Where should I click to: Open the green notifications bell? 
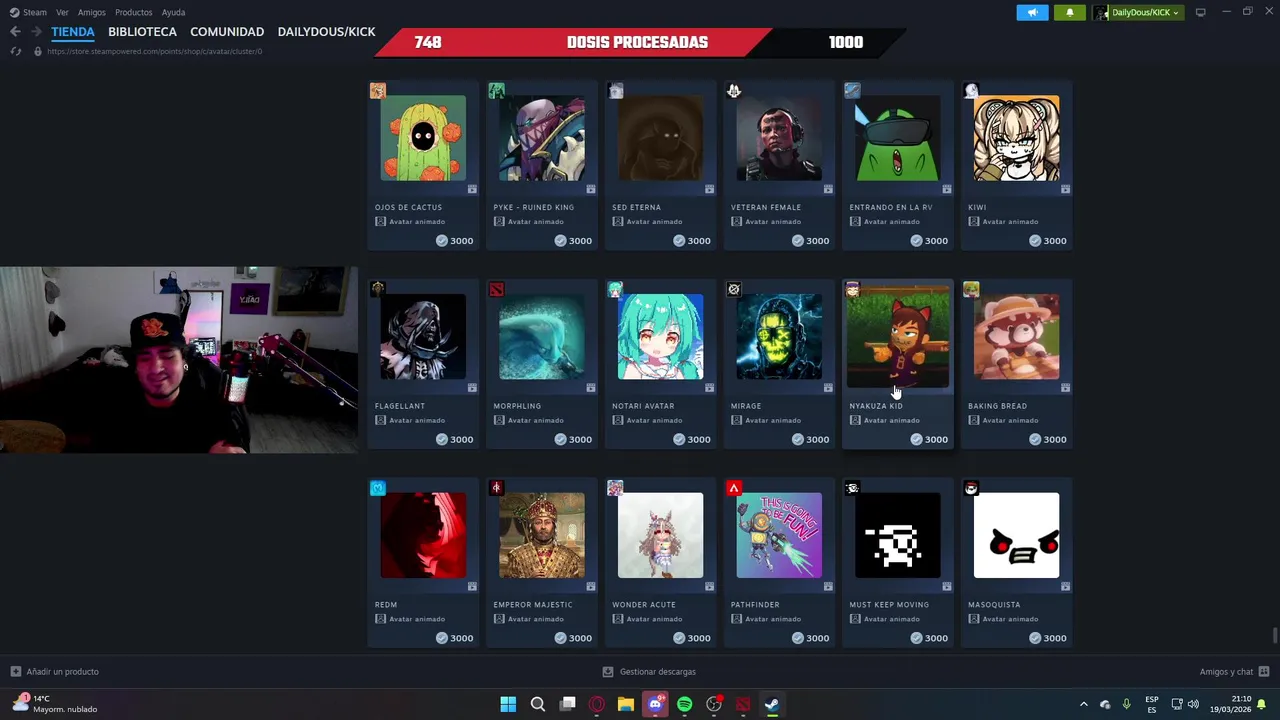tap(1069, 12)
